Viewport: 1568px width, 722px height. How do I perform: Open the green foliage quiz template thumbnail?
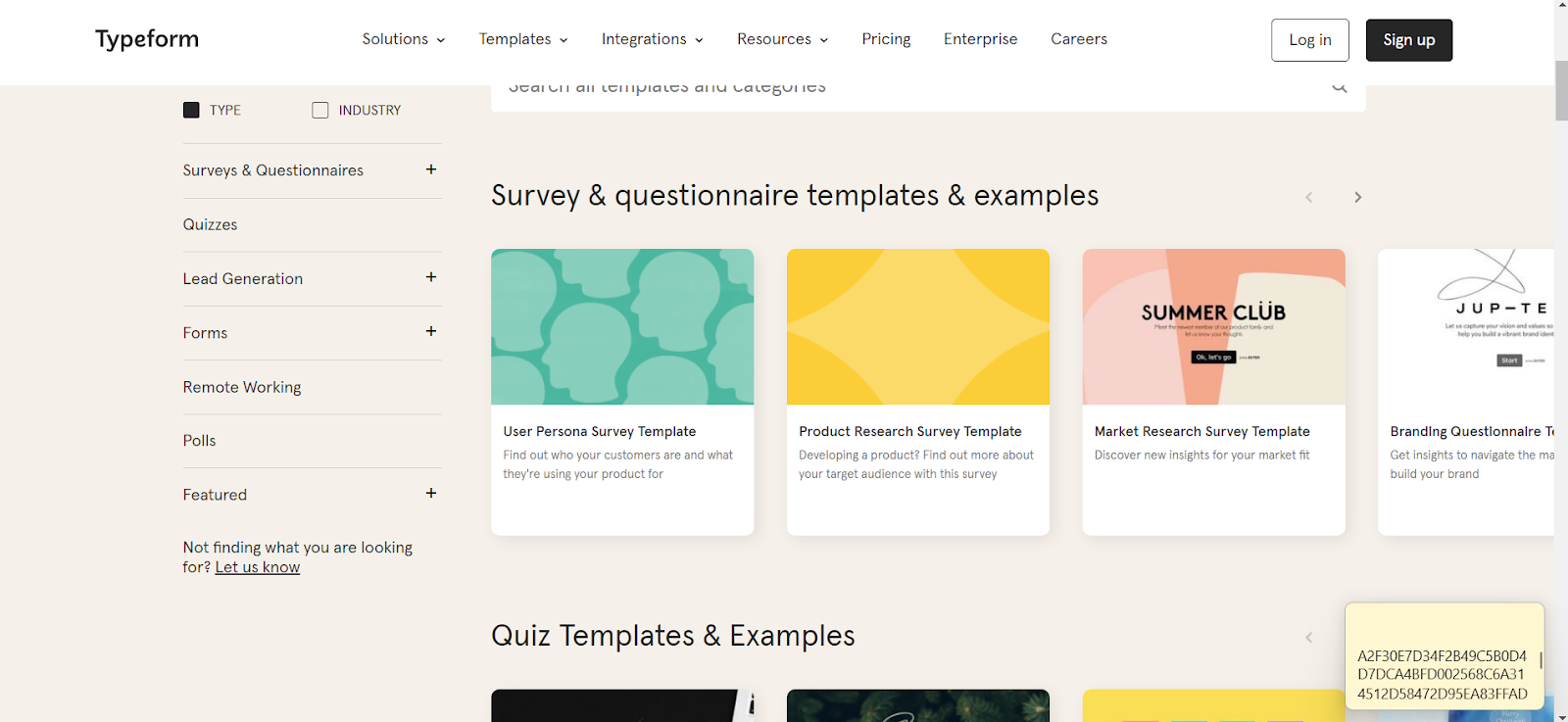tap(918, 705)
